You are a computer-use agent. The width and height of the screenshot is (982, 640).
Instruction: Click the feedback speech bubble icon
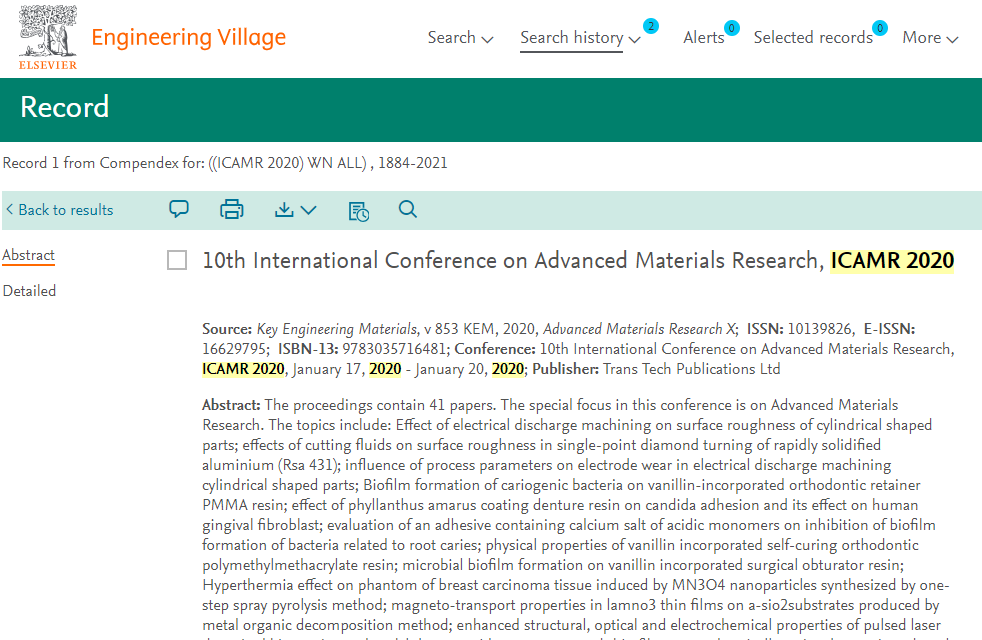(x=179, y=210)
